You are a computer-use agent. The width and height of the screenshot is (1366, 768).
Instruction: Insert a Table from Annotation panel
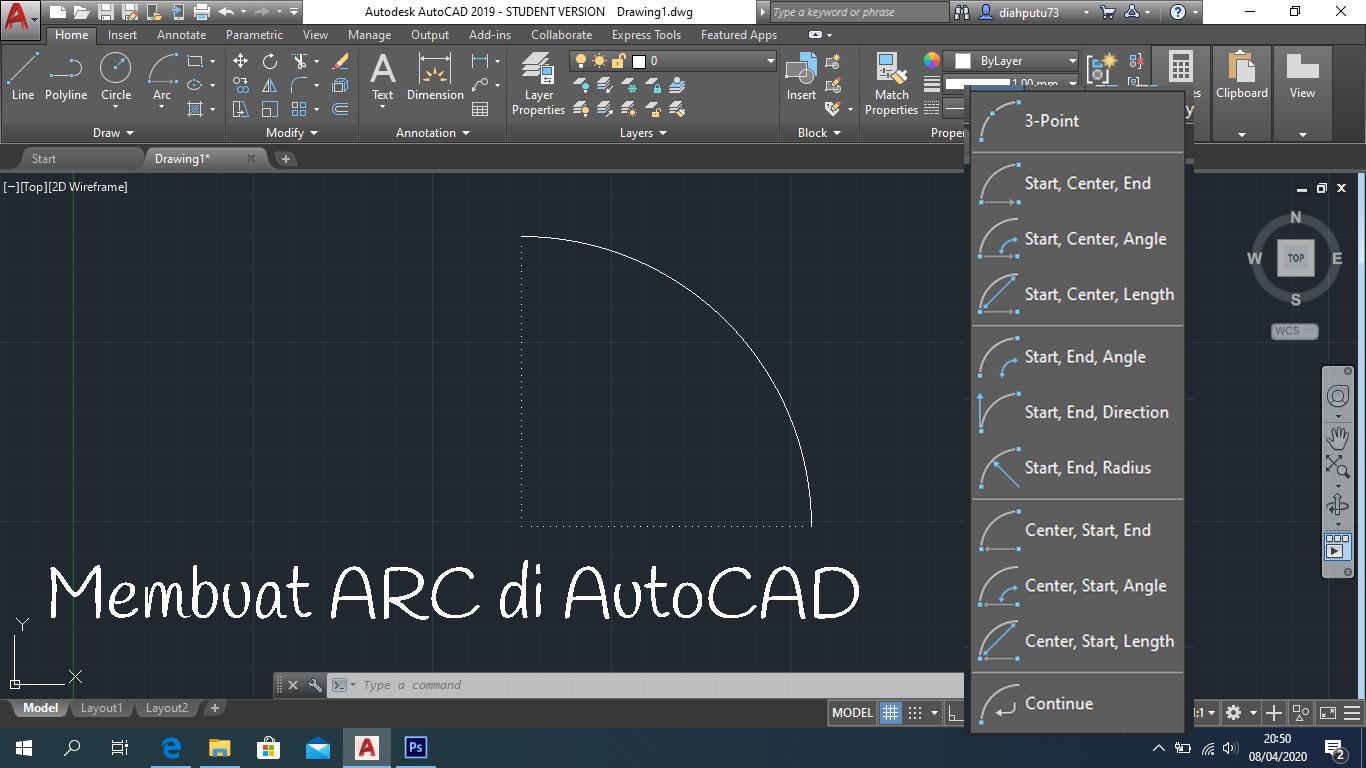click(x=480, y=109)
